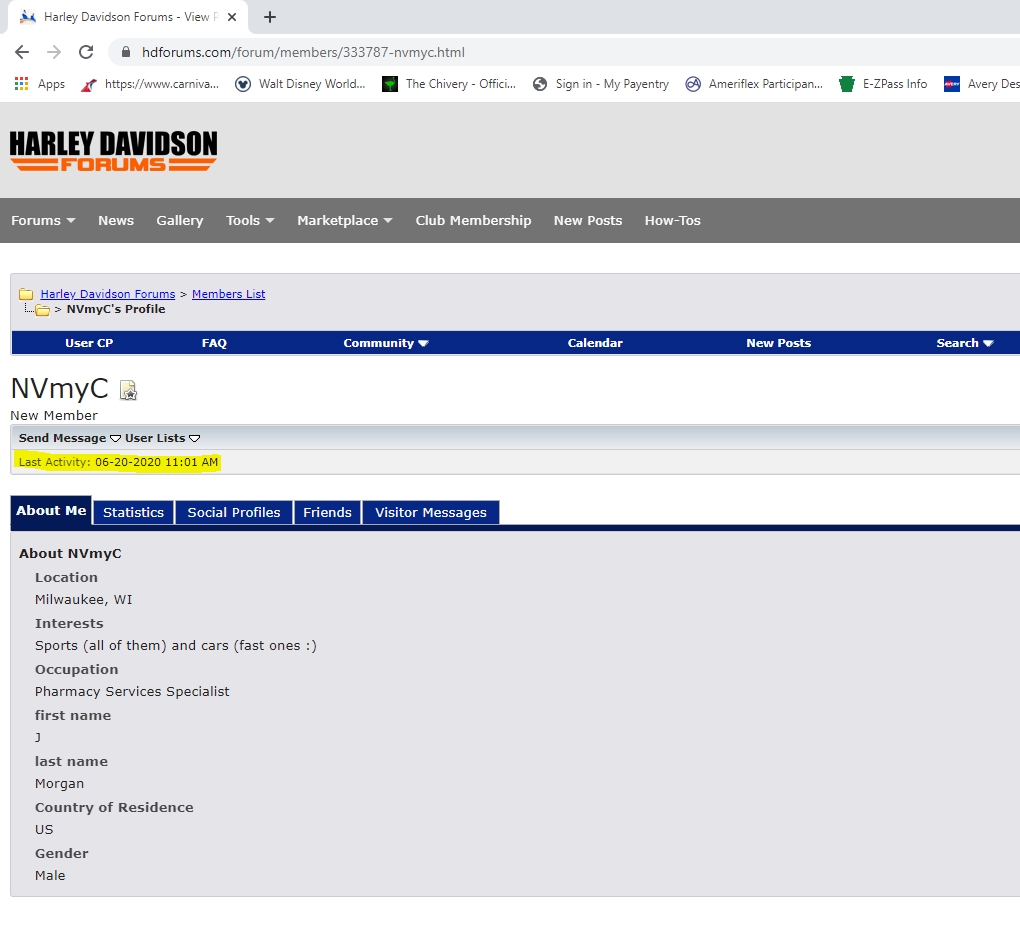
Task: Open the Members List breadcrumb link
Action: pyautogui.click(x=228, y=294)
